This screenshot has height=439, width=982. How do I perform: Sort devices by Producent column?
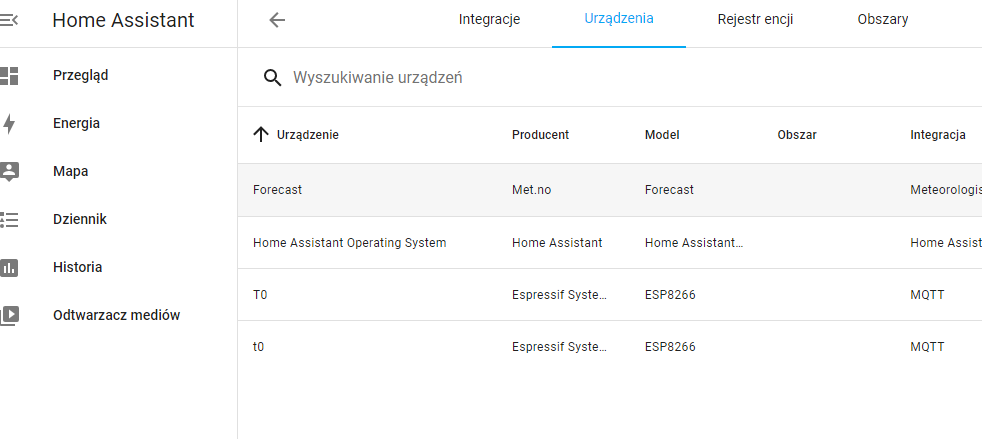coord(540,135)
